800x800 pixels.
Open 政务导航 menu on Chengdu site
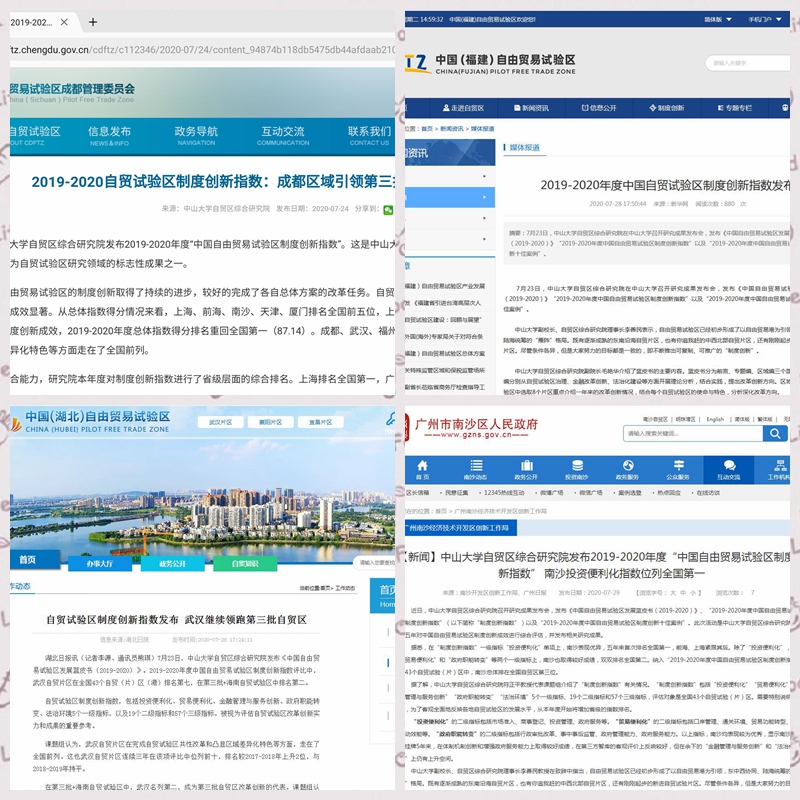pos(196,136)
